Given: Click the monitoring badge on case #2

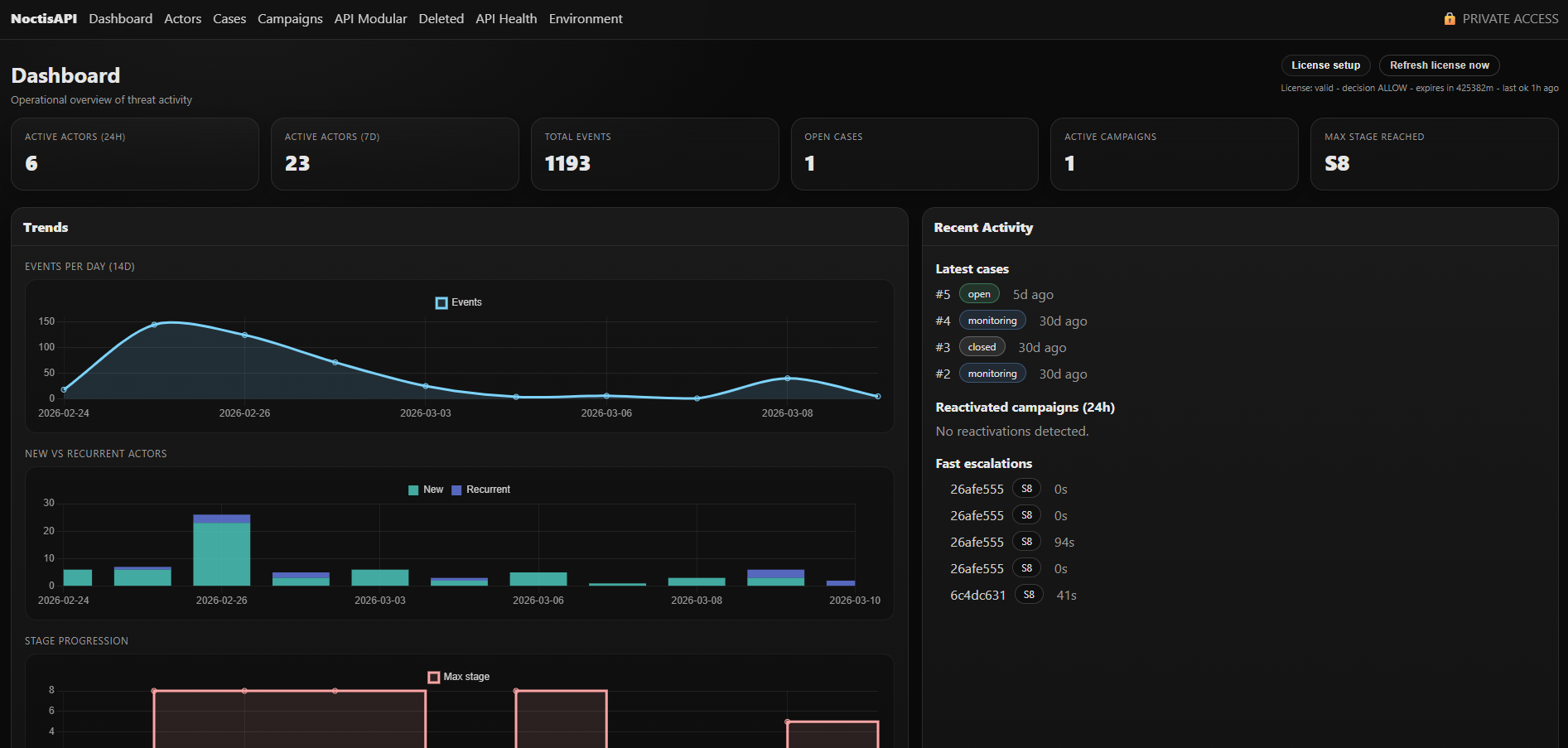Looking at the screenshot, I should 991,373.
